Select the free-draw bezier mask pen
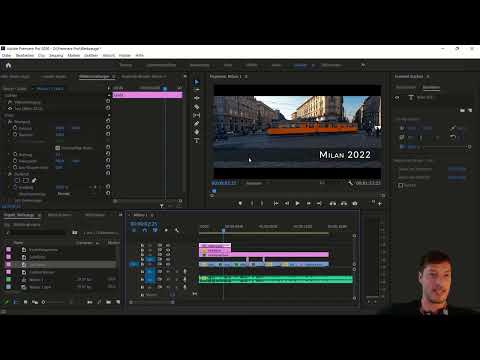The width and height of the screenshot is (480, 360). tap(34, 180)
